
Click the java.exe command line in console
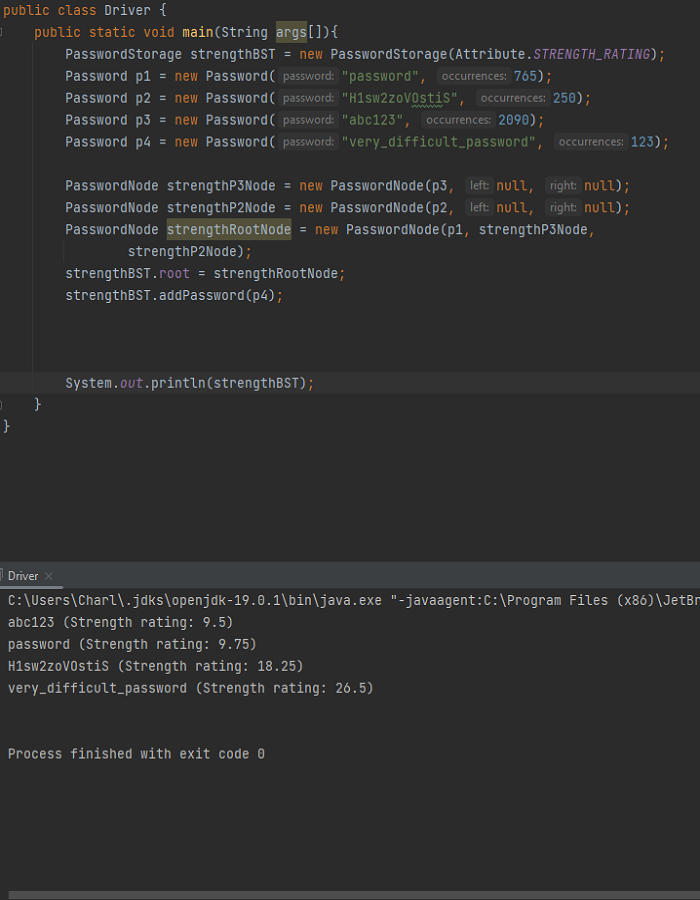353,600
